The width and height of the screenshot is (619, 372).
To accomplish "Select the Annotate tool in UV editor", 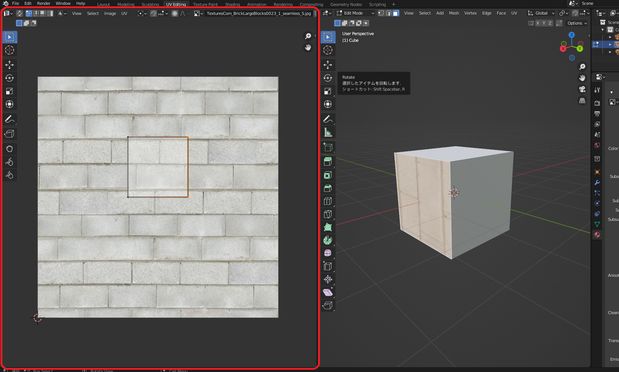I will coord(9,119).
